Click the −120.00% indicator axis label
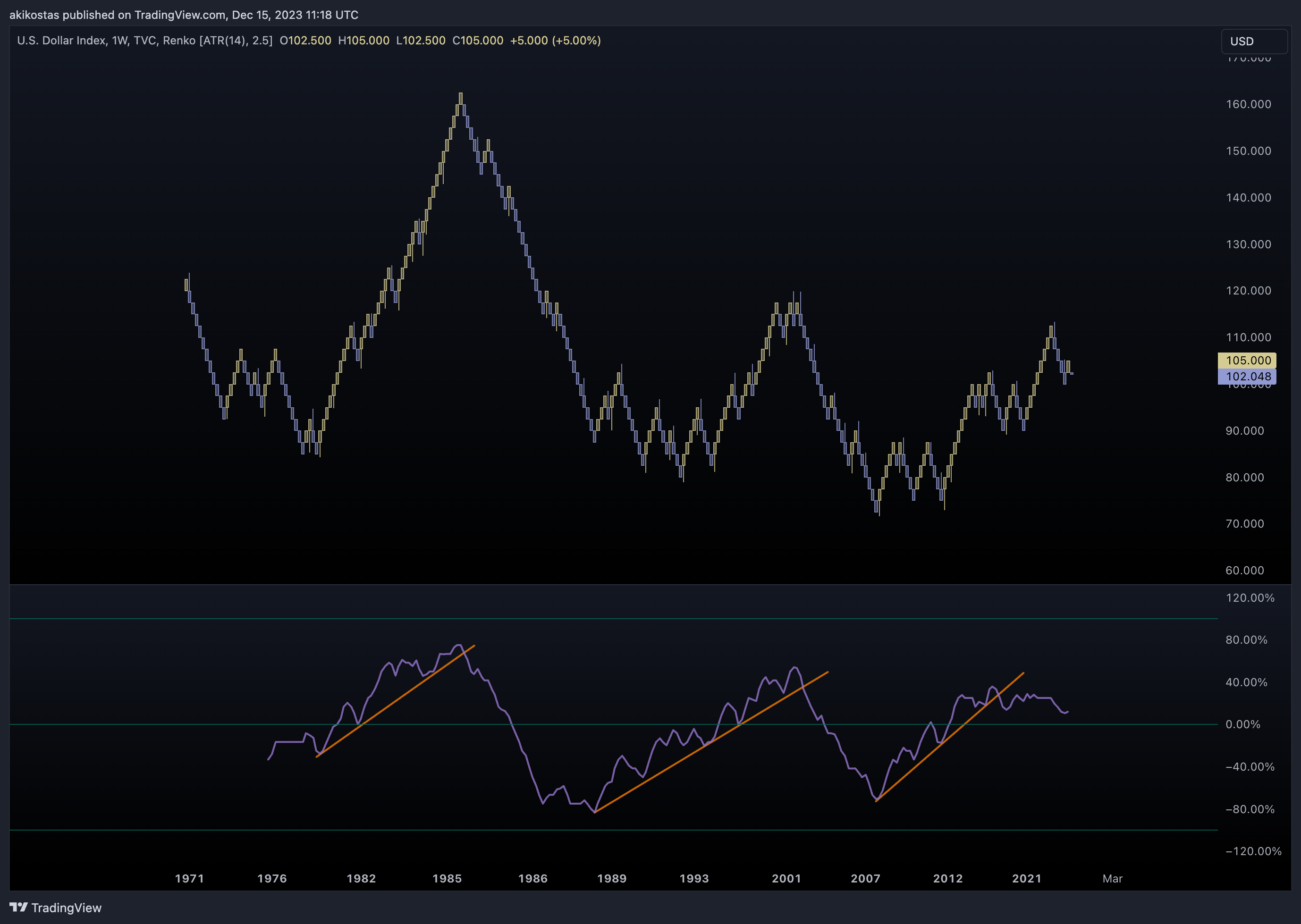This screenshot has width=1301, height=924. [x=1253, y=851]
